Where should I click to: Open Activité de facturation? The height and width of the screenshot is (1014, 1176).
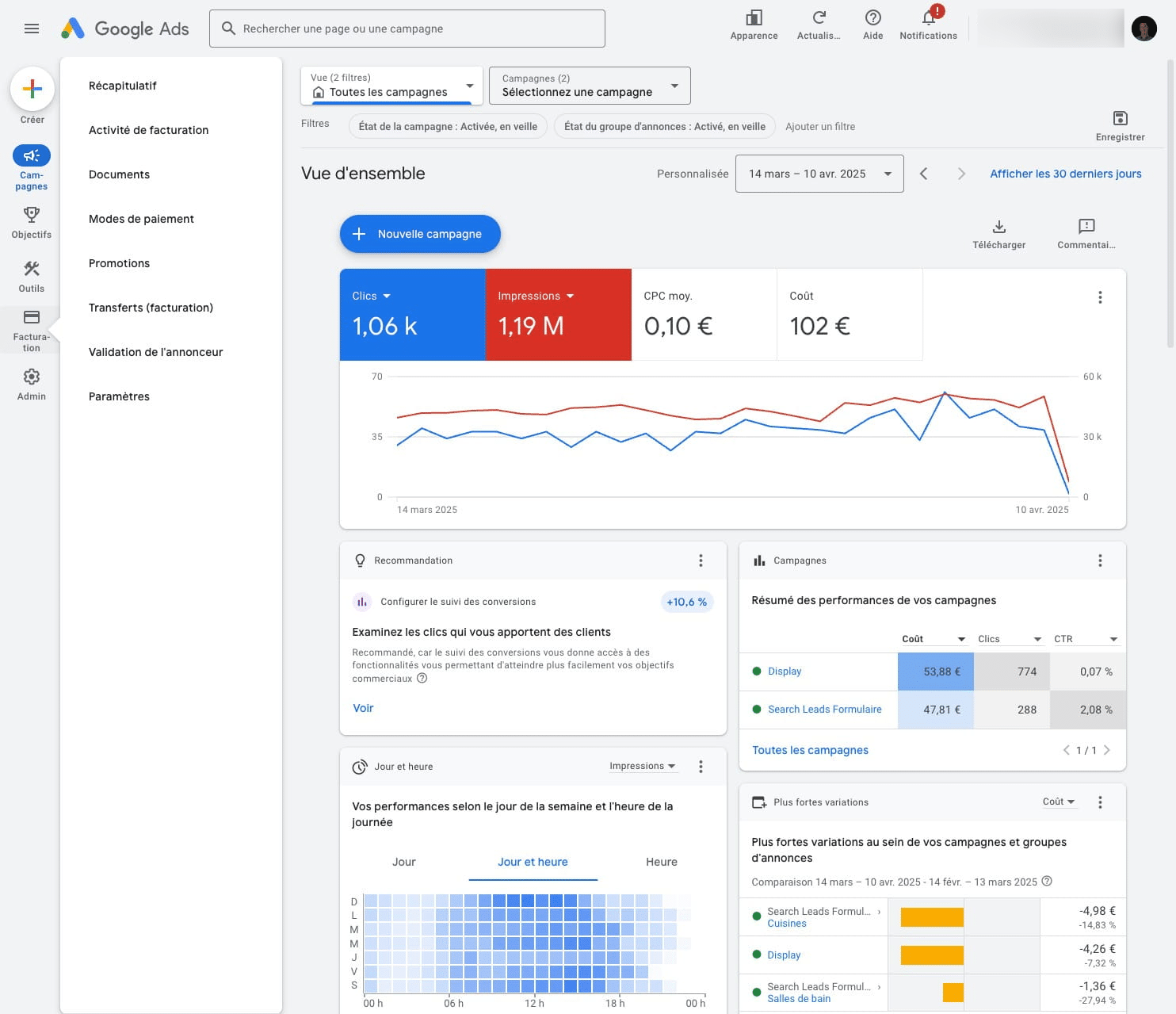click(149, 130)
